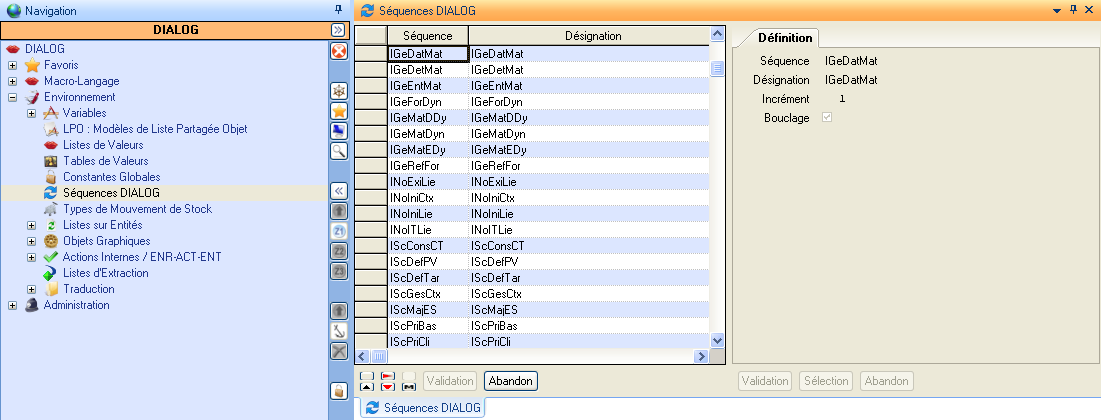Click the Abandon button below the grid

point(511,381)
